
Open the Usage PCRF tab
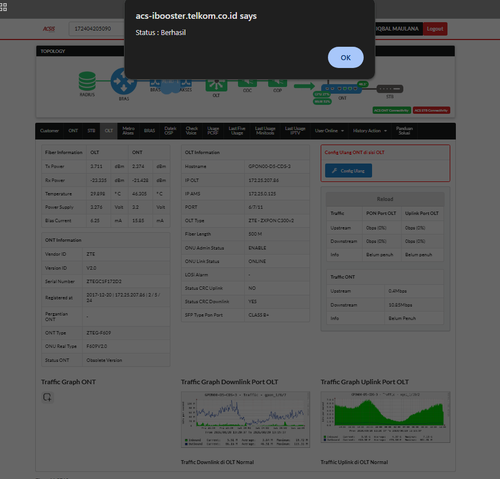(213, 131)
